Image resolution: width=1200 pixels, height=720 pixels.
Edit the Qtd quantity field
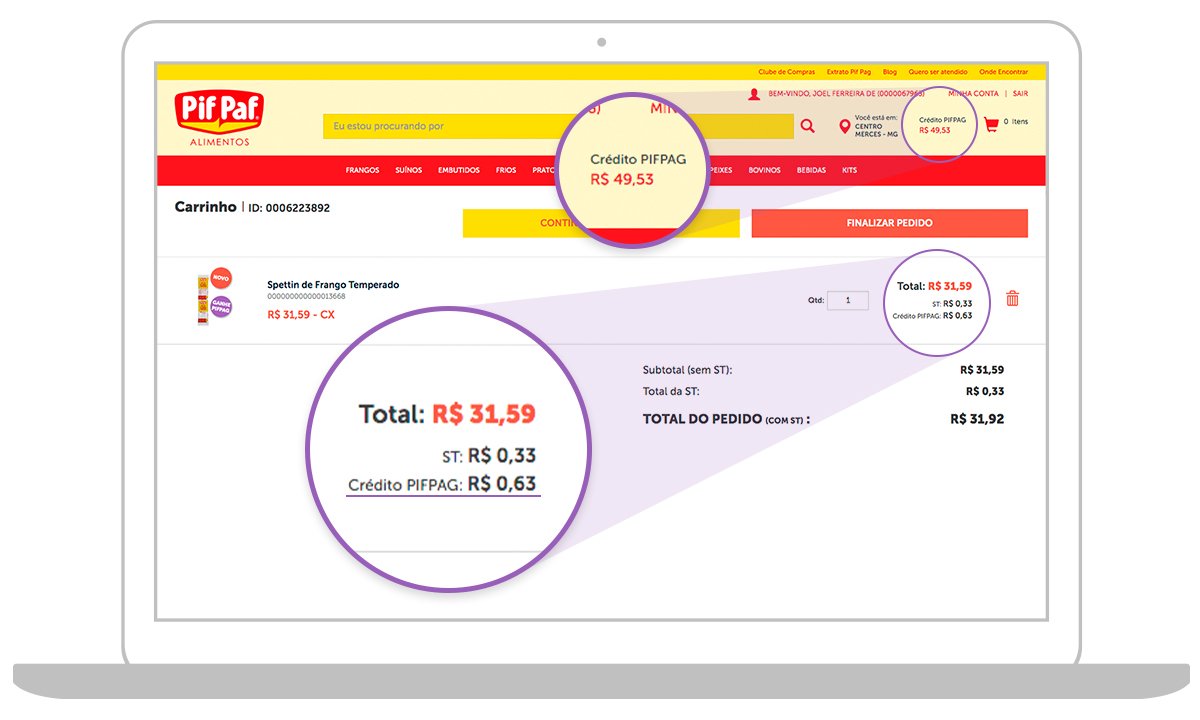point(848,300)
